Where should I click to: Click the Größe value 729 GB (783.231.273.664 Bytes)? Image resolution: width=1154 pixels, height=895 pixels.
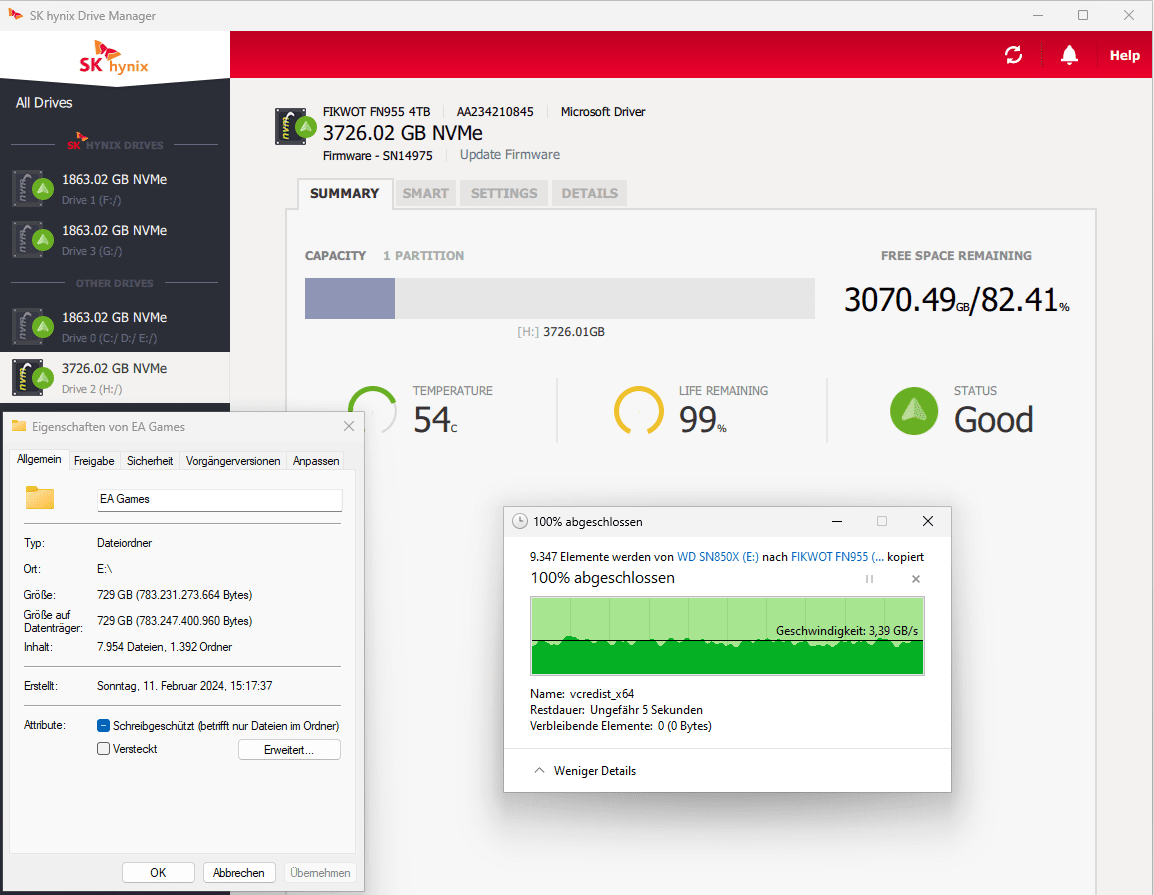174,595
